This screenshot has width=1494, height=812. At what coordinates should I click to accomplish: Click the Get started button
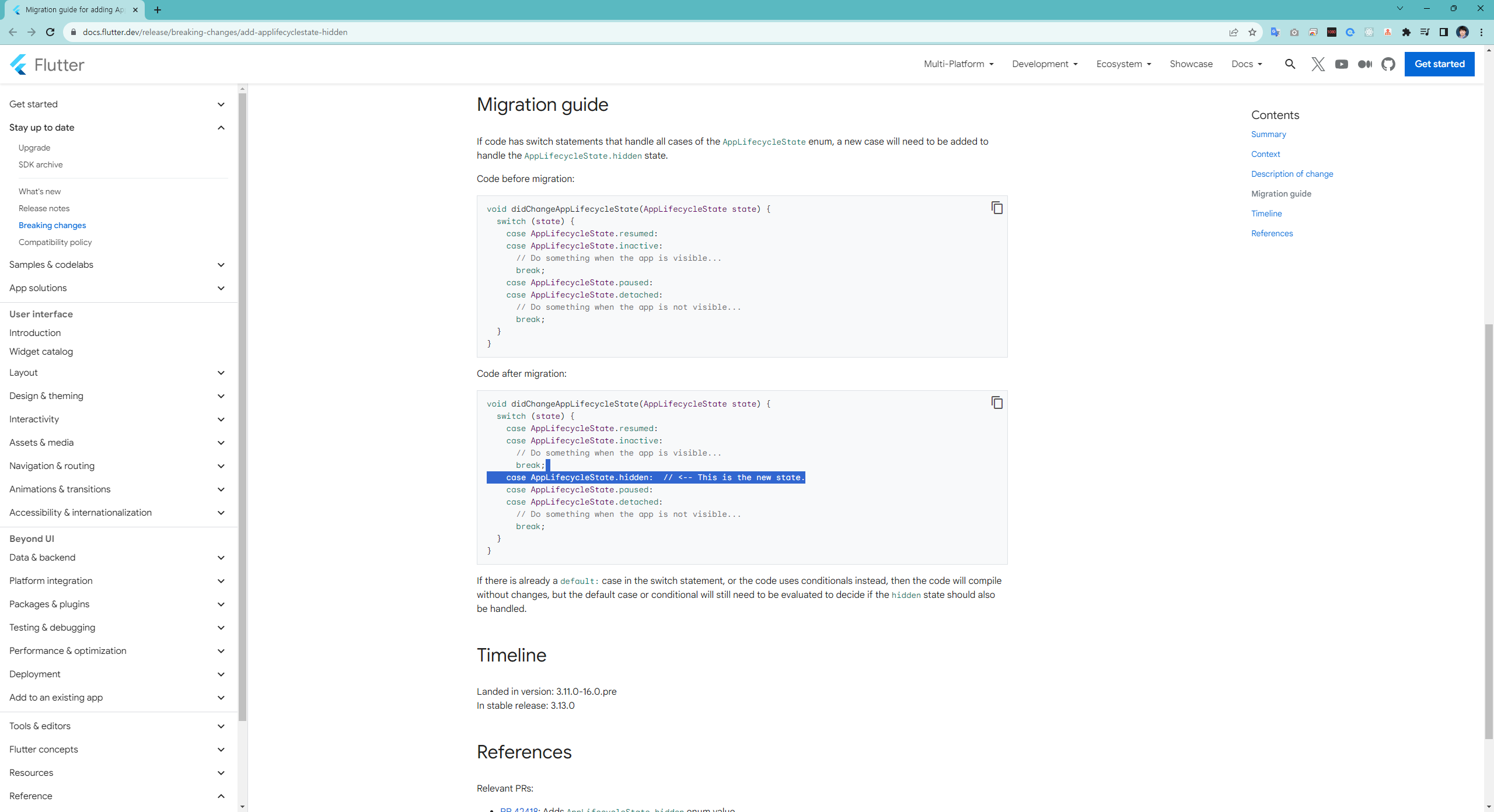click(x=1439, y=64)
